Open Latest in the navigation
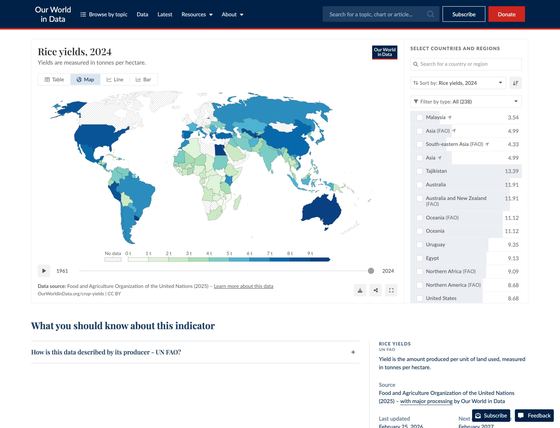The height and width of the screenshot is (428, 560). 165,14
